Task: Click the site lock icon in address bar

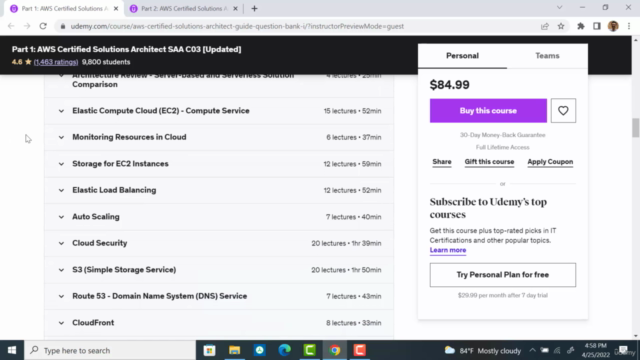Action: point(62,26)
